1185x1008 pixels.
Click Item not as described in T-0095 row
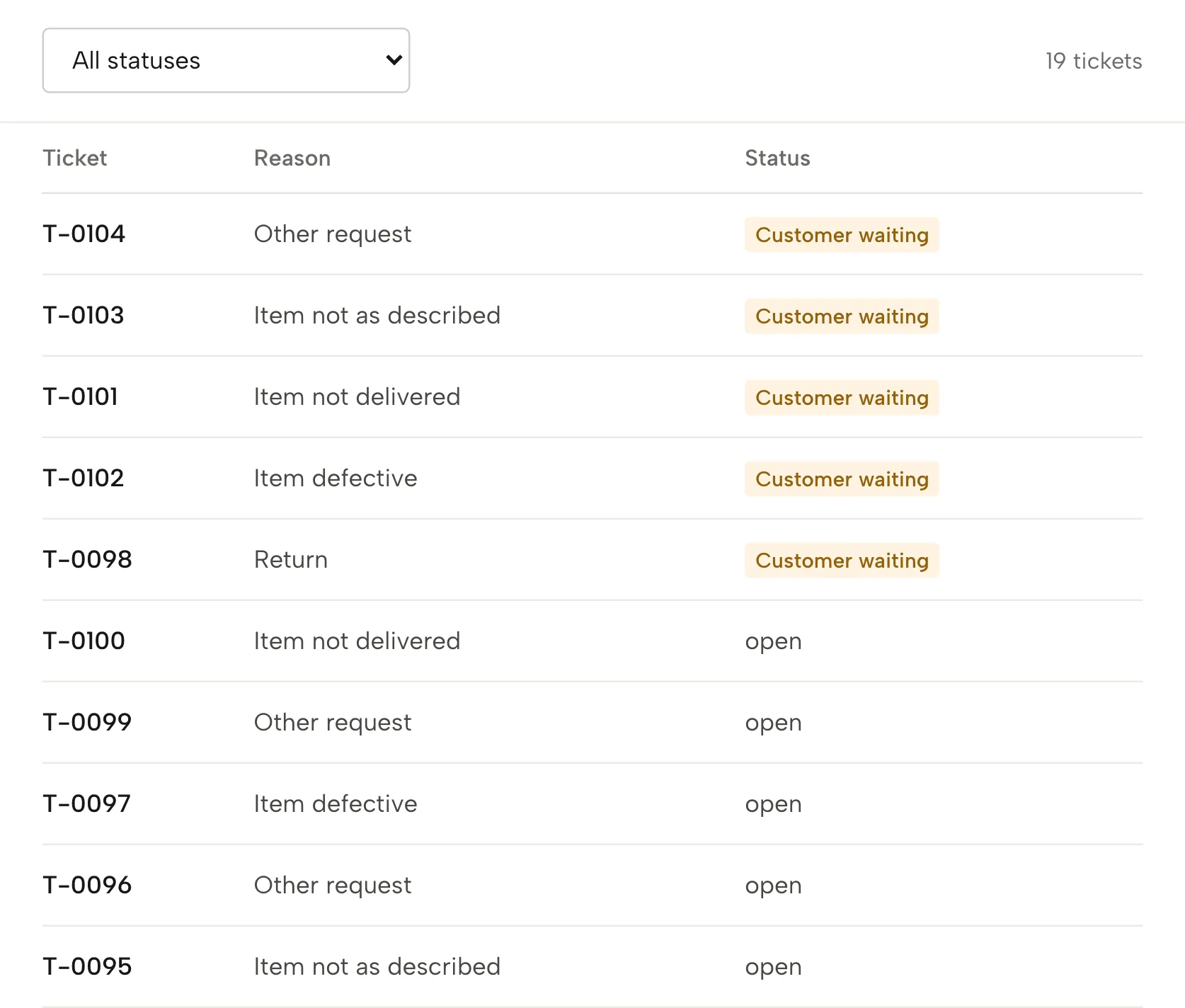click(377, 966)
